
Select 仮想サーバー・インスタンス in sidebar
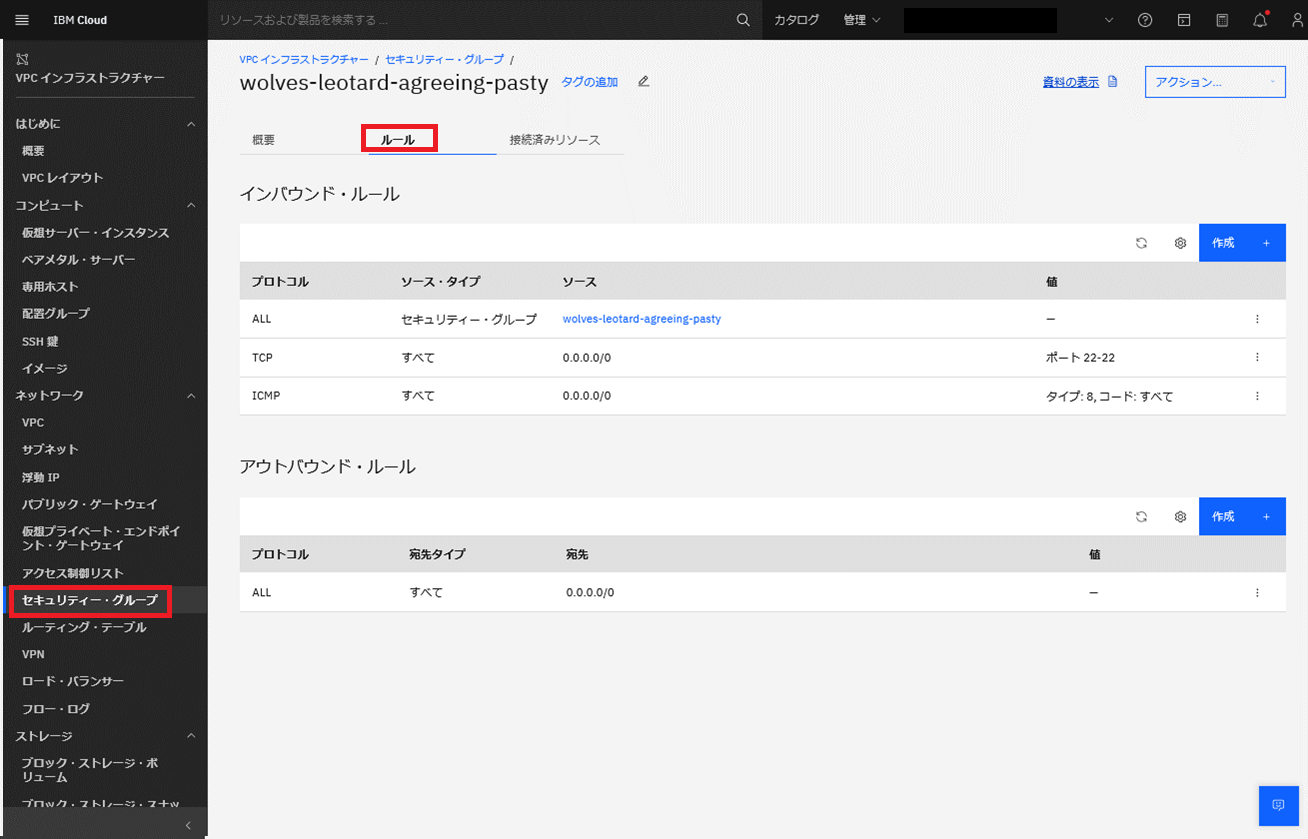pyautogui.click(x=96, y=233)
